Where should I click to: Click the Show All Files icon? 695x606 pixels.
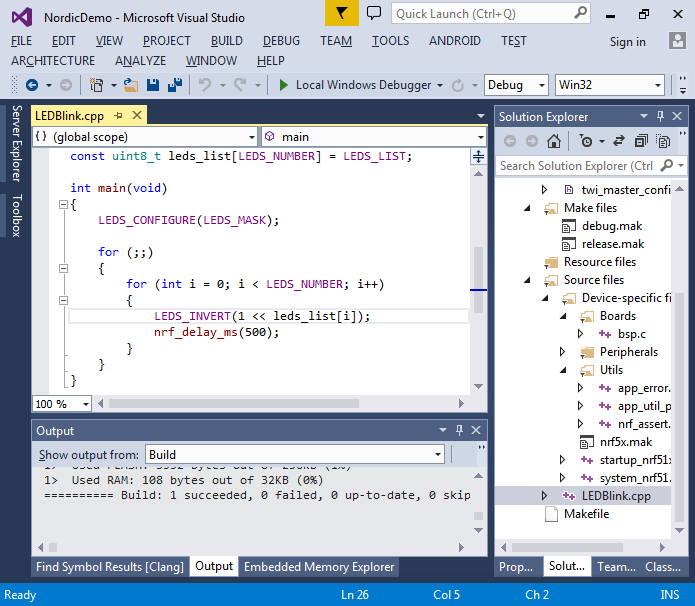coord(663,141)
